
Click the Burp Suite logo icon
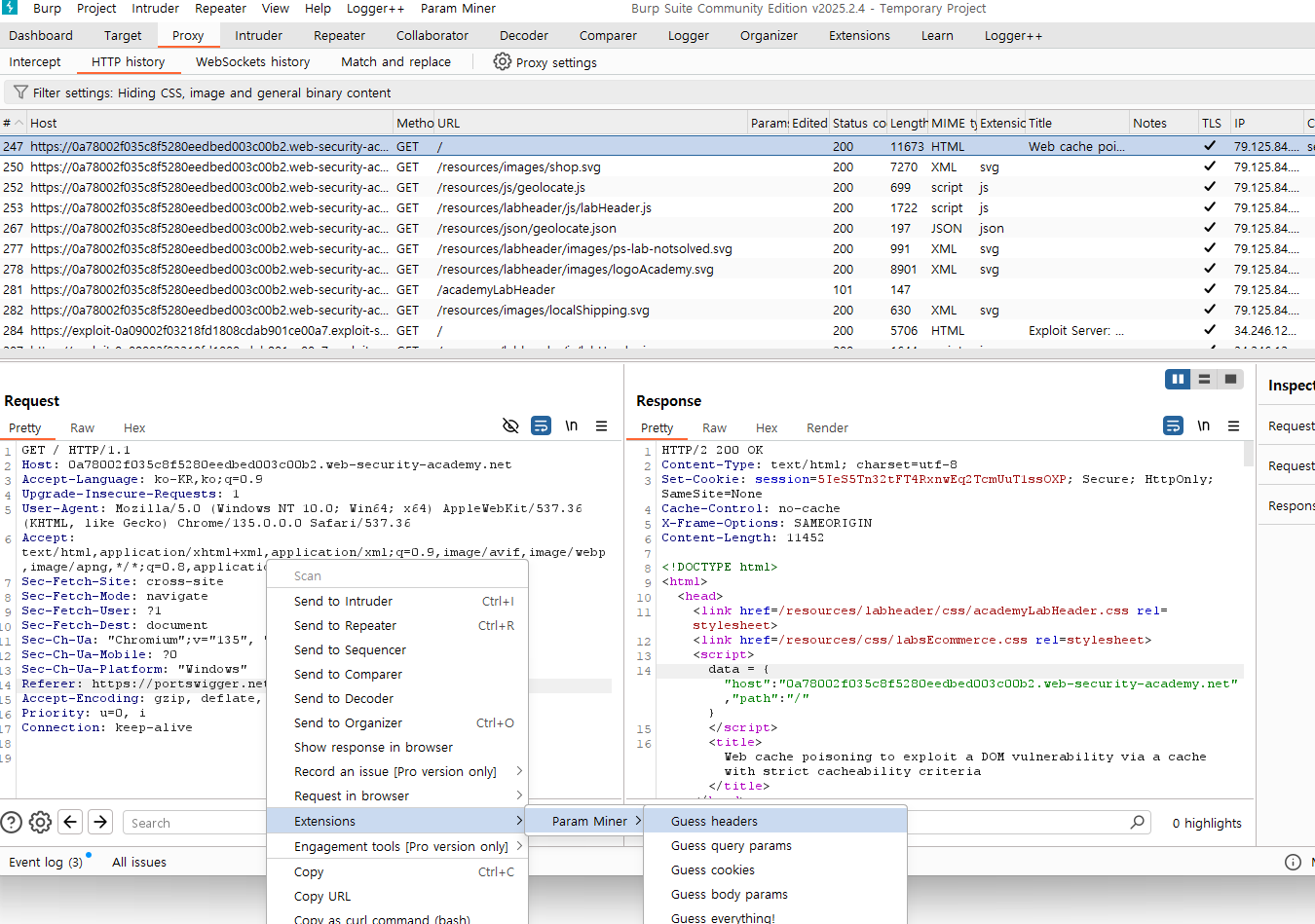click(x=10, y=8)
